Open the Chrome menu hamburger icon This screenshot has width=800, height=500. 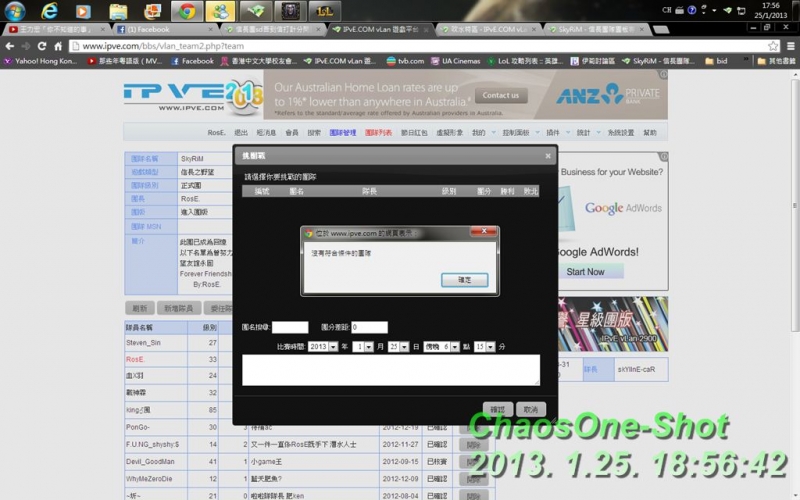click(790, 46)
